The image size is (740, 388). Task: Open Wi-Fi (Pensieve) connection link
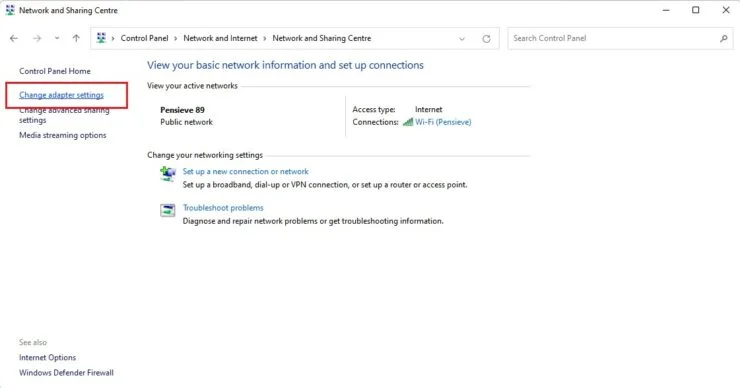[443, 122]
